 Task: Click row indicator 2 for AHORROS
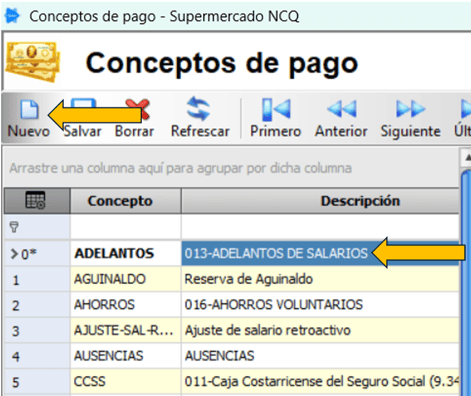(x=37, y=305)
